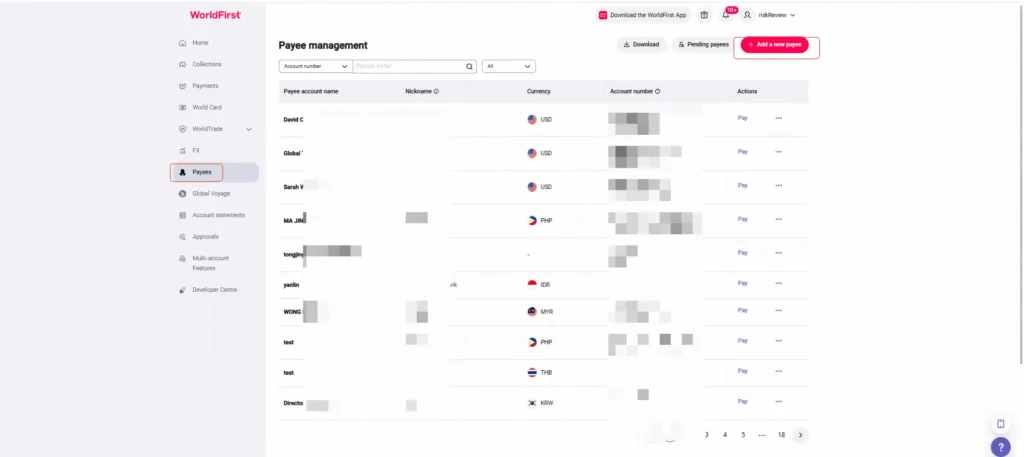Click the search magnifier icon
The image size is (1024, 457).
pos(469,67)
